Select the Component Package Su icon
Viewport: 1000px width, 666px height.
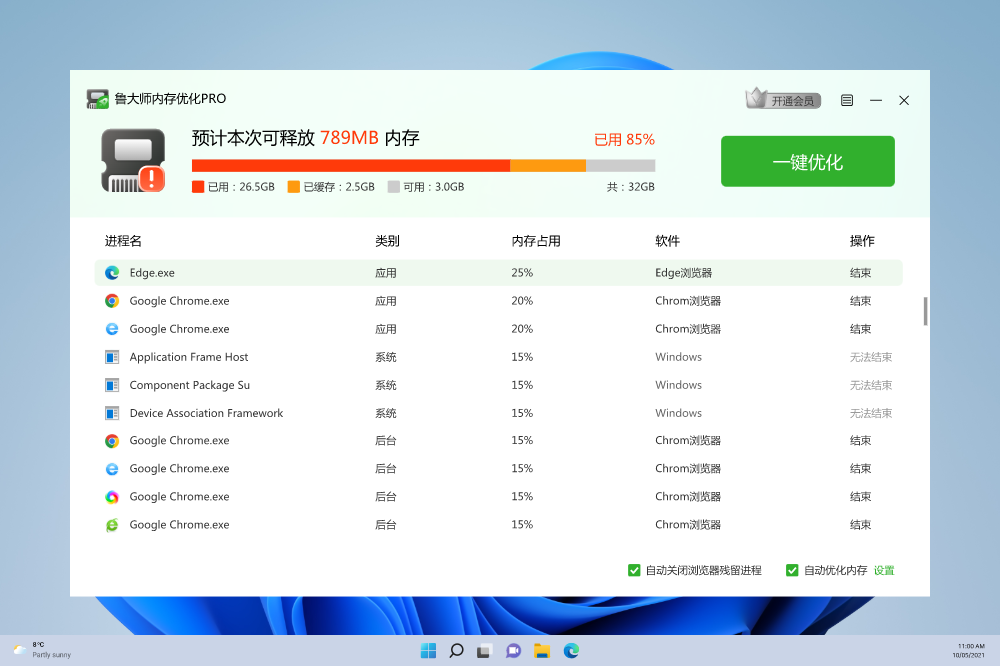(112, 385)
